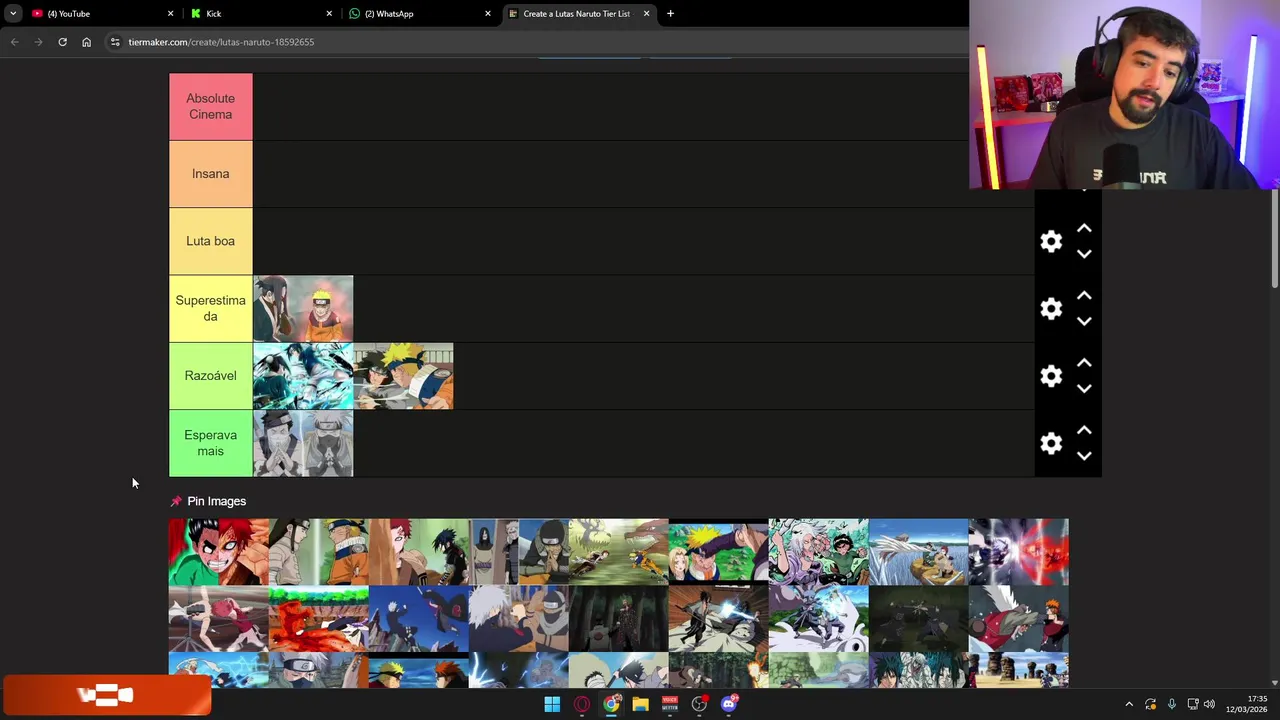Click the Luta boa tier label

tap(210, 241)
